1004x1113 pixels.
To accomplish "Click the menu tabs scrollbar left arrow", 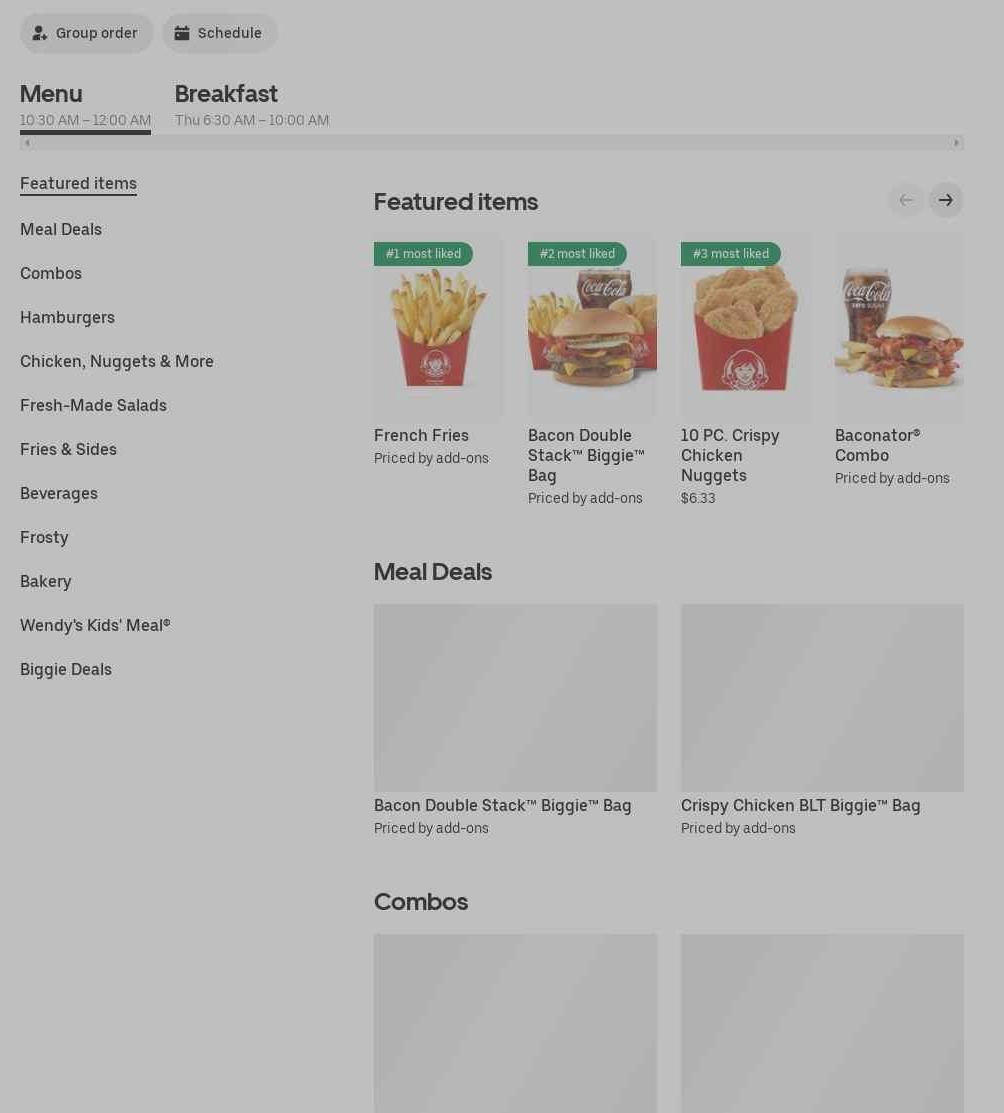I will pos(27,143).
